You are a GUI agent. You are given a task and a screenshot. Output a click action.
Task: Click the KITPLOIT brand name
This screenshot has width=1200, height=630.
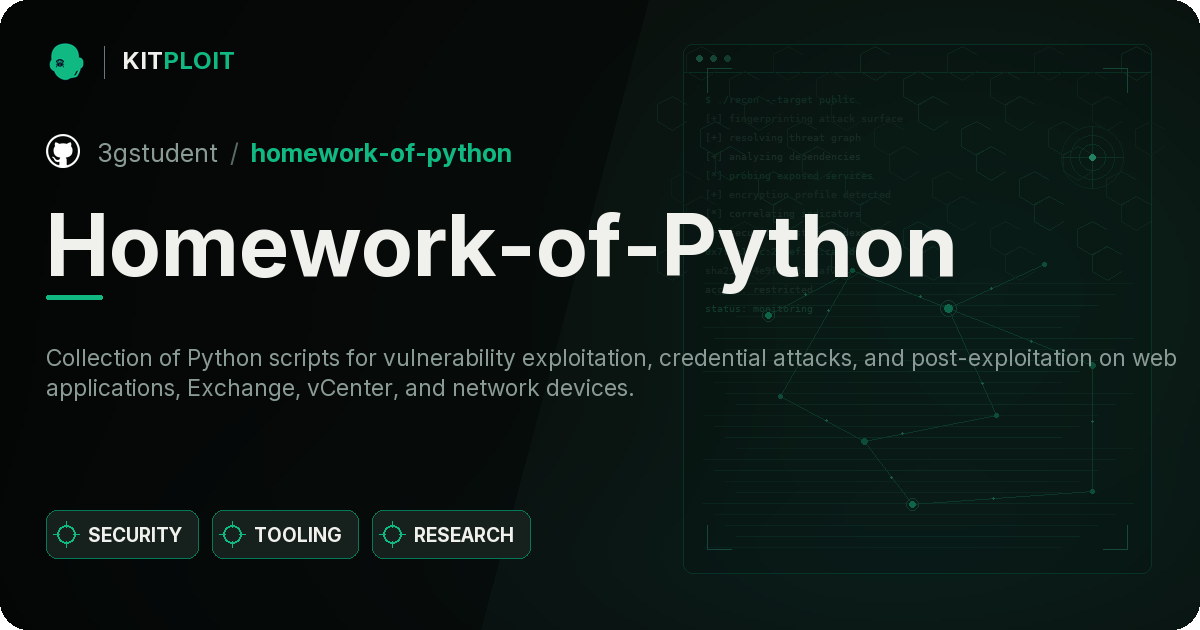tap(178, 61)
